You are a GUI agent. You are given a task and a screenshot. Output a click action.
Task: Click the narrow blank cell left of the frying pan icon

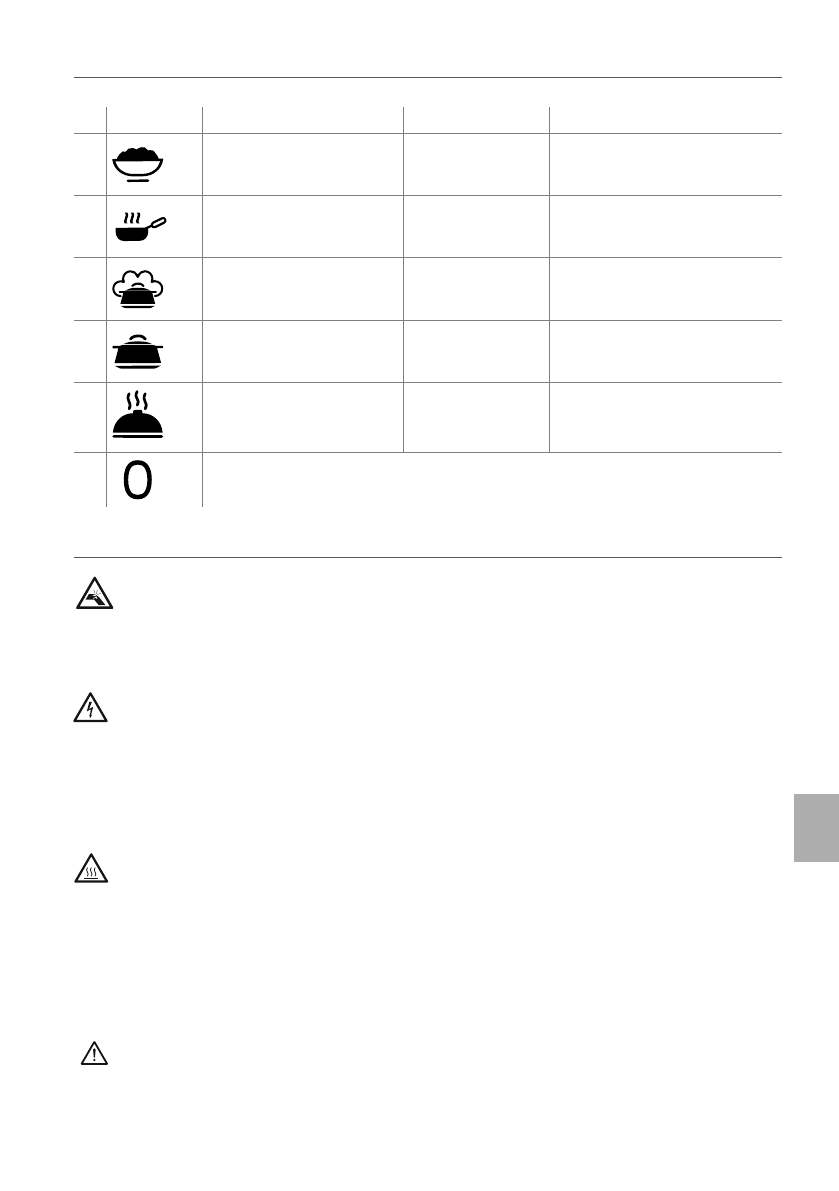(x=91, y=227)
